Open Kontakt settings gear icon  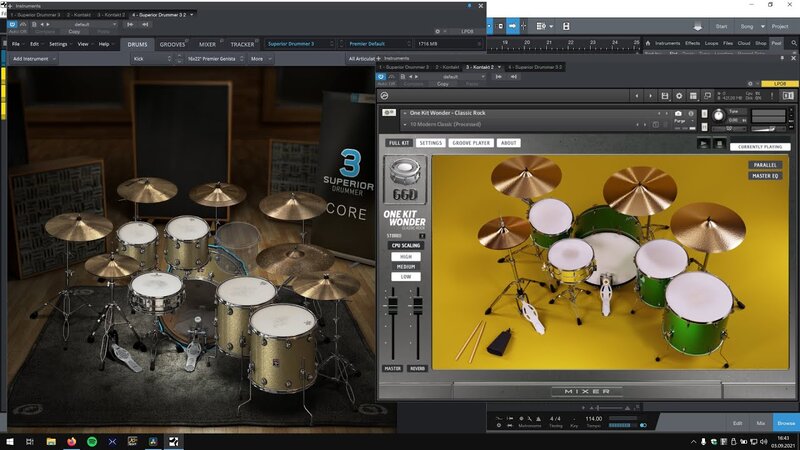pyautogui.click(x=680, y=95)
